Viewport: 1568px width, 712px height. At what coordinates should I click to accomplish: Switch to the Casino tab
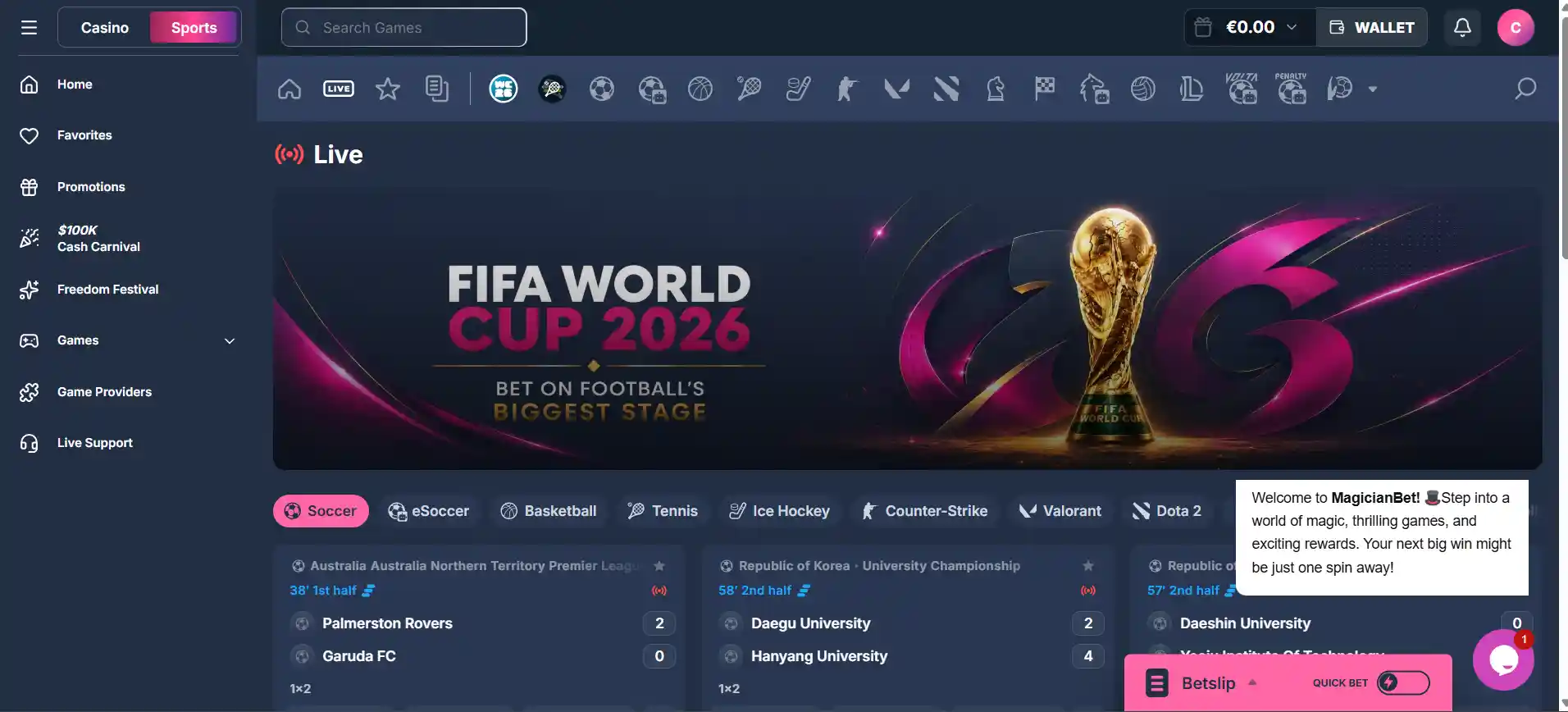pos(104,28)
